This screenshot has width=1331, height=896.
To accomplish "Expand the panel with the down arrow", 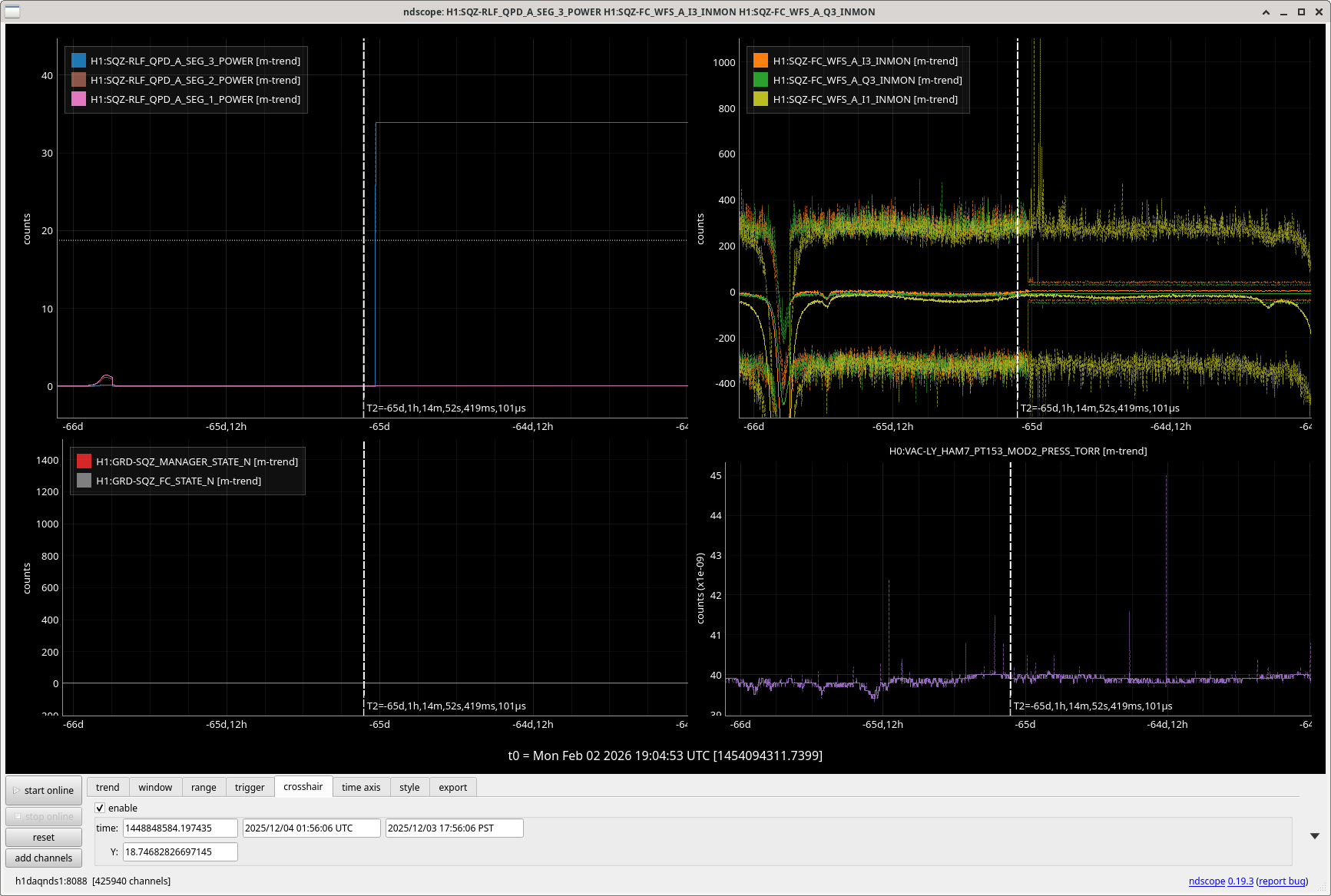I will (x=1314, y=836).
